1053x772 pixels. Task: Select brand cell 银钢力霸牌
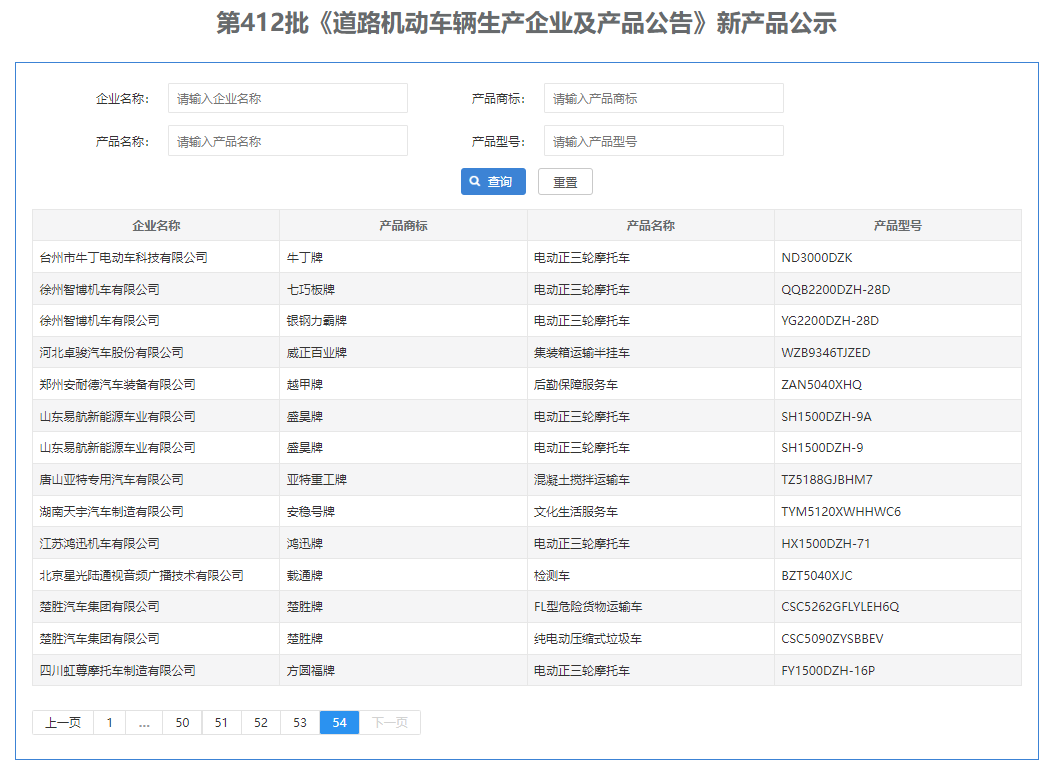[x=403, y=321]
